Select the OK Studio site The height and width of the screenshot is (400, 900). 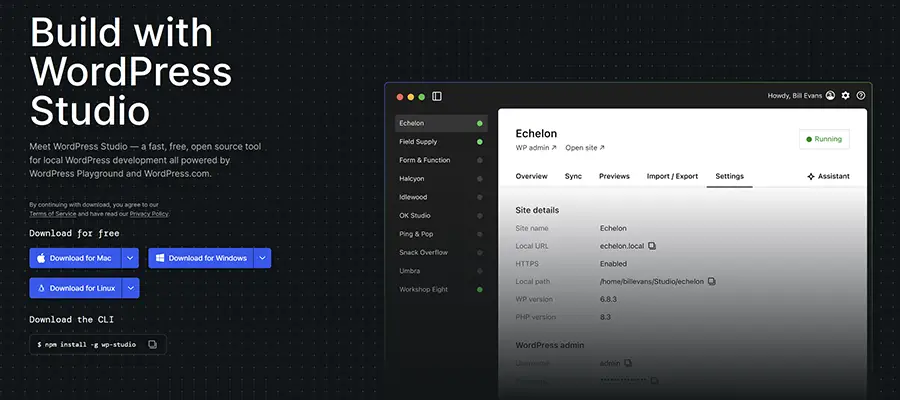tap(441, 216)
